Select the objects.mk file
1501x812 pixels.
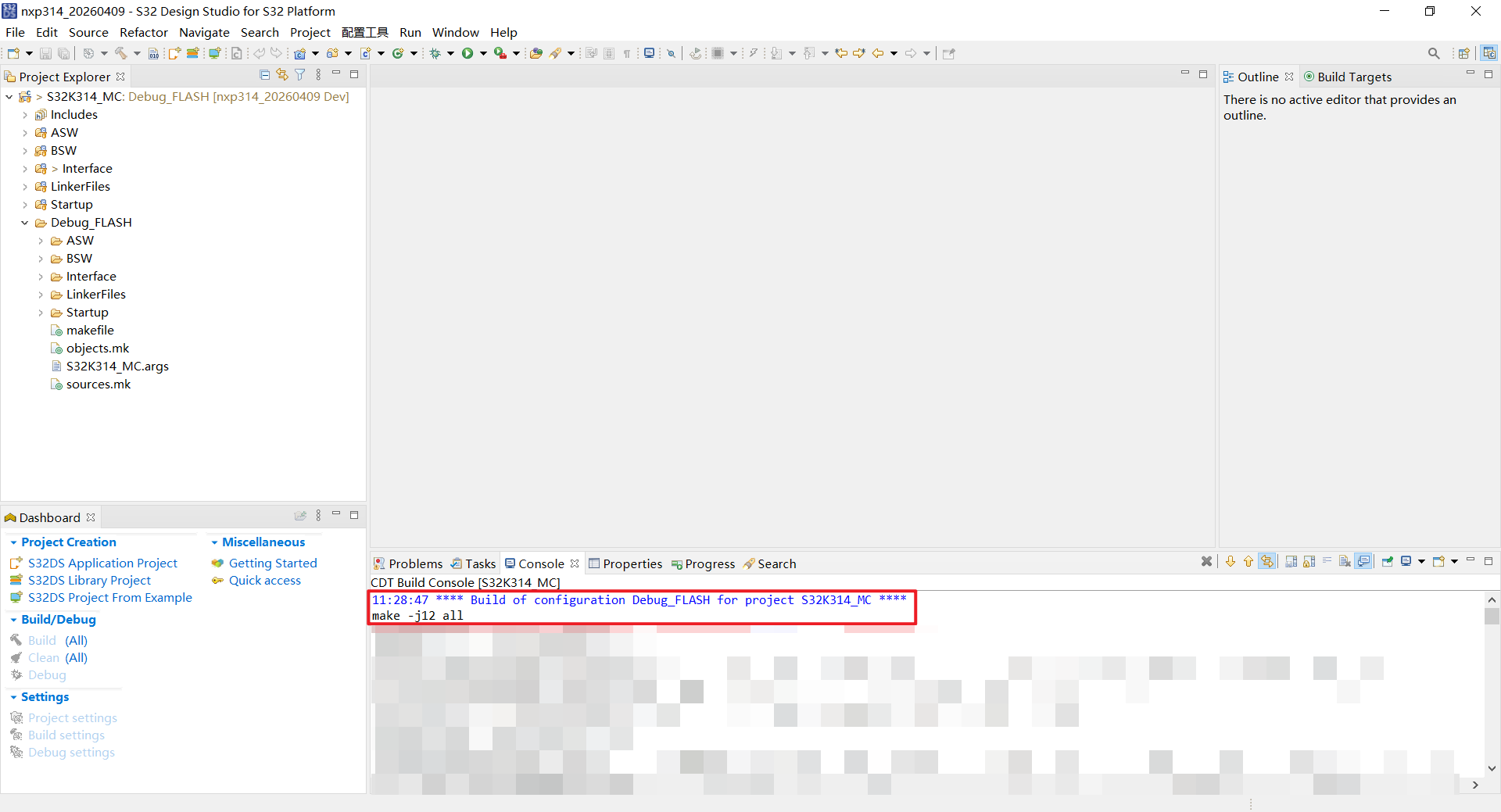click(98, 349)
